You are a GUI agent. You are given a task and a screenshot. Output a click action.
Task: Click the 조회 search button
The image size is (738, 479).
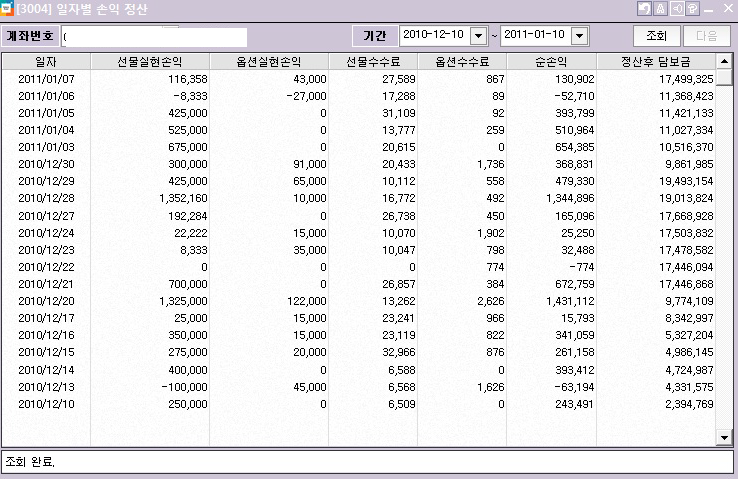click(x=657, y=36)
